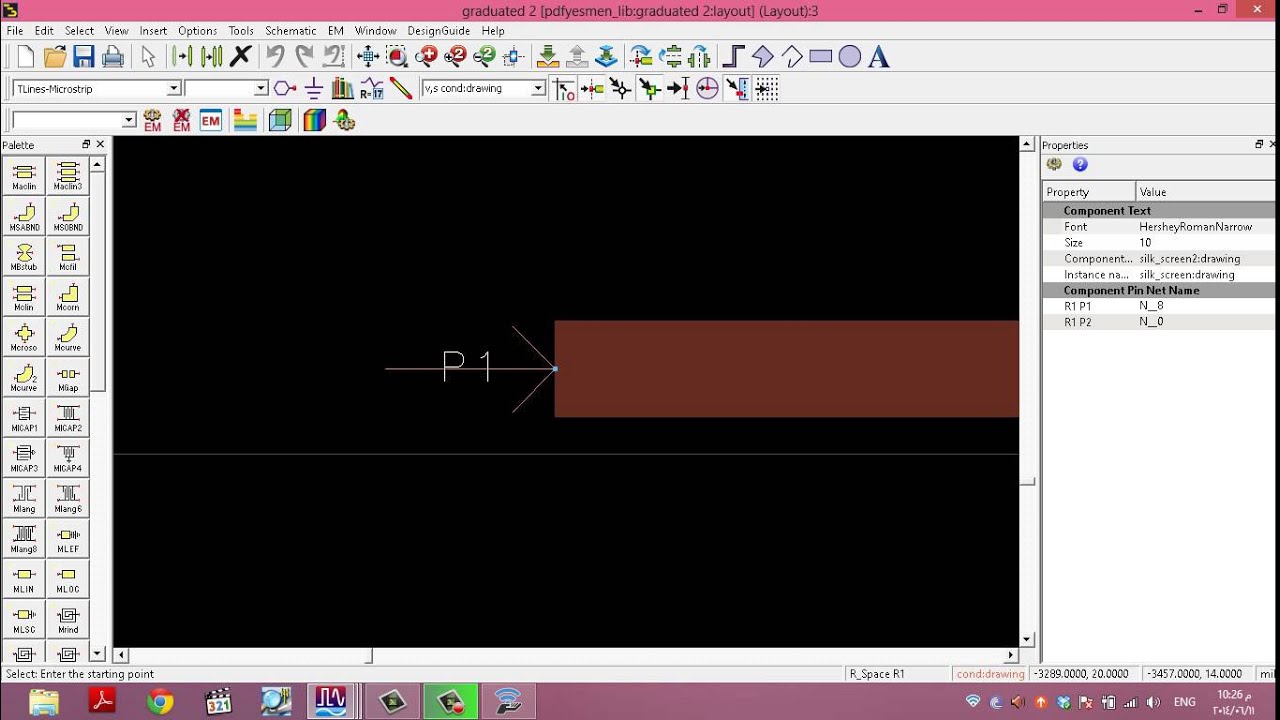Select the Maclin3 palette component
Viewport: 1280px width, 720px height.
pyautogui.click(x=68, y=176)
